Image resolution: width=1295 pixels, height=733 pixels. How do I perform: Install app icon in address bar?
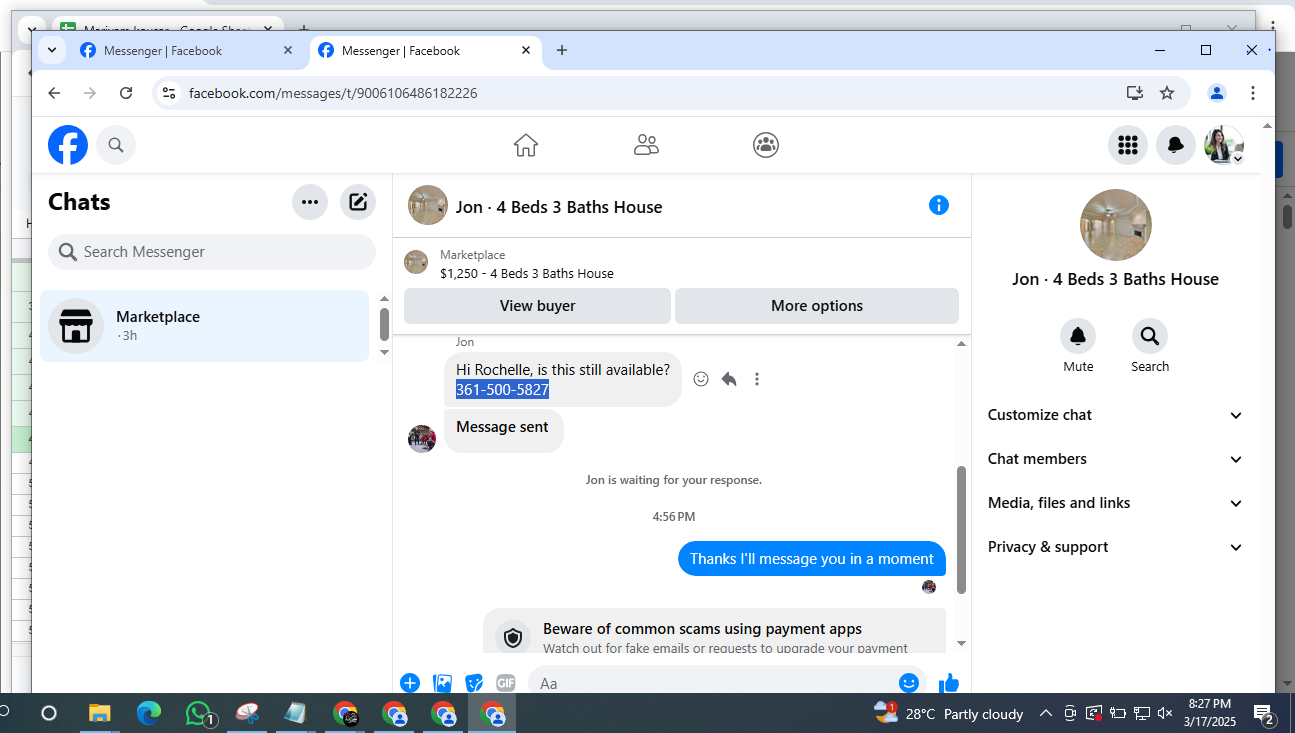click(1135, 93)
